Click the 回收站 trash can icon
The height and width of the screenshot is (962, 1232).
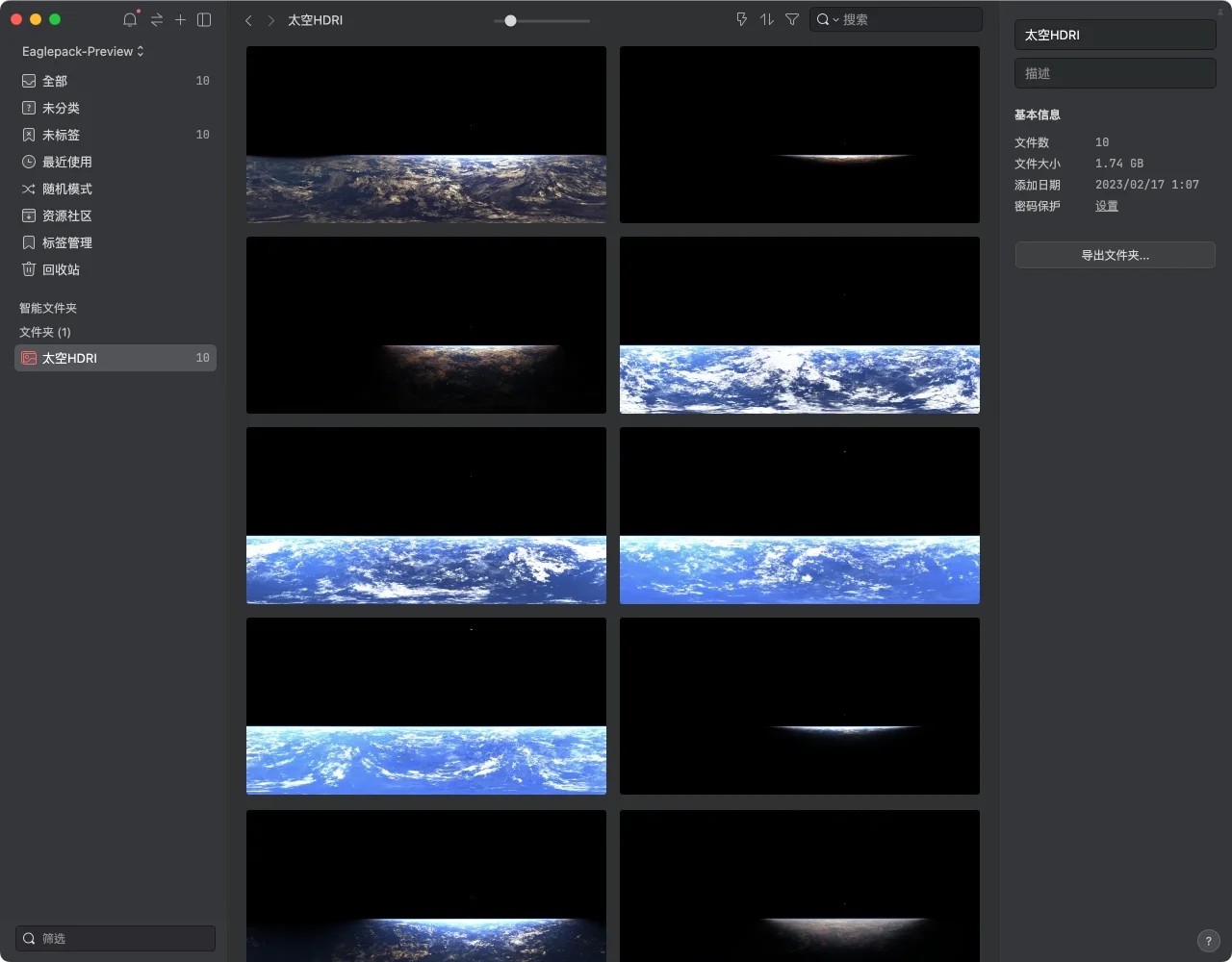click(x=29, y=269)
